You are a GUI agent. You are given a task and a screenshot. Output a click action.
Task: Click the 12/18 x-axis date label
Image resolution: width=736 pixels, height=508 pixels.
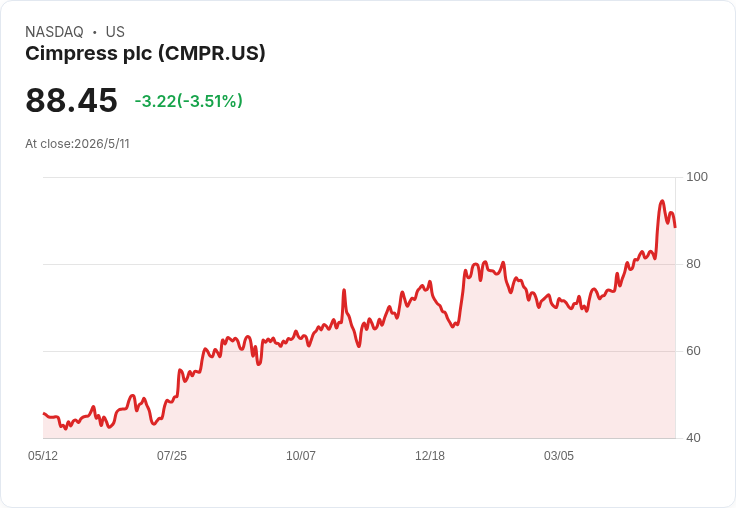click(x=430, y=455)
